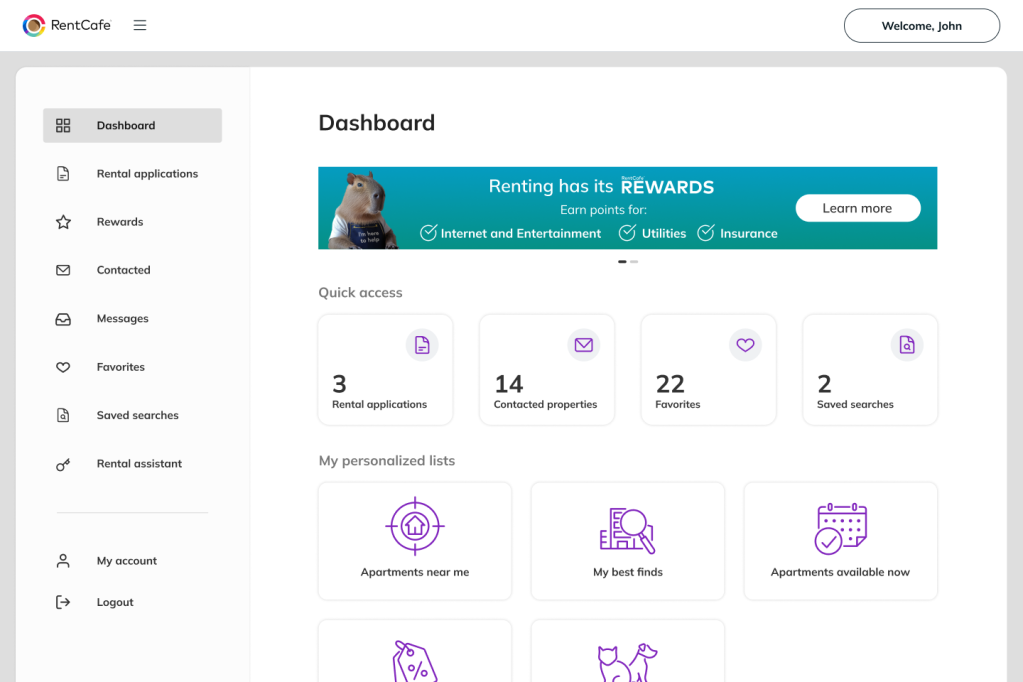Viewport: 1023px width, 682px height.
Task: Click the Favorites heart icon in sidebar
Action: (63, 367)
